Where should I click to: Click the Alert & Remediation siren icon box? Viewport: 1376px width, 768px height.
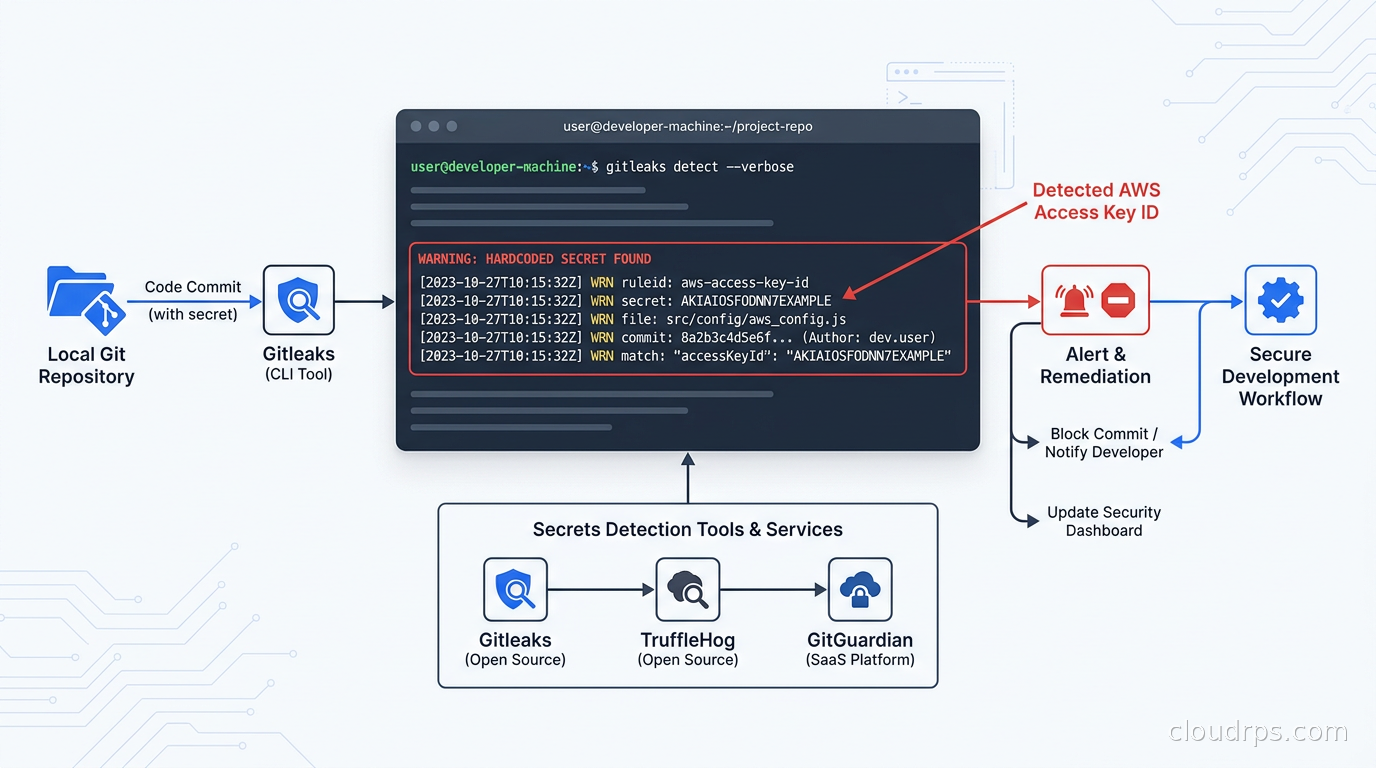1095,300
